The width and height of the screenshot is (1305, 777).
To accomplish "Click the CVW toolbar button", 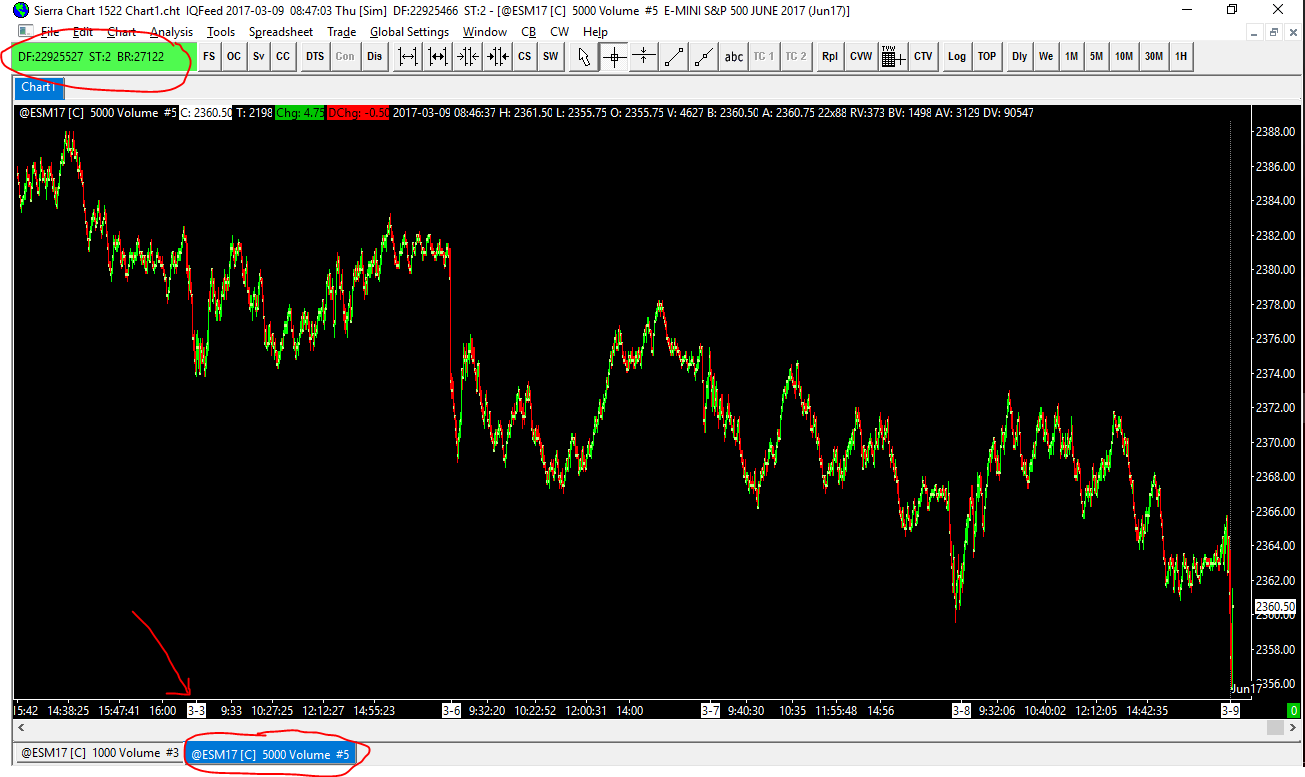I will point(861,57).
